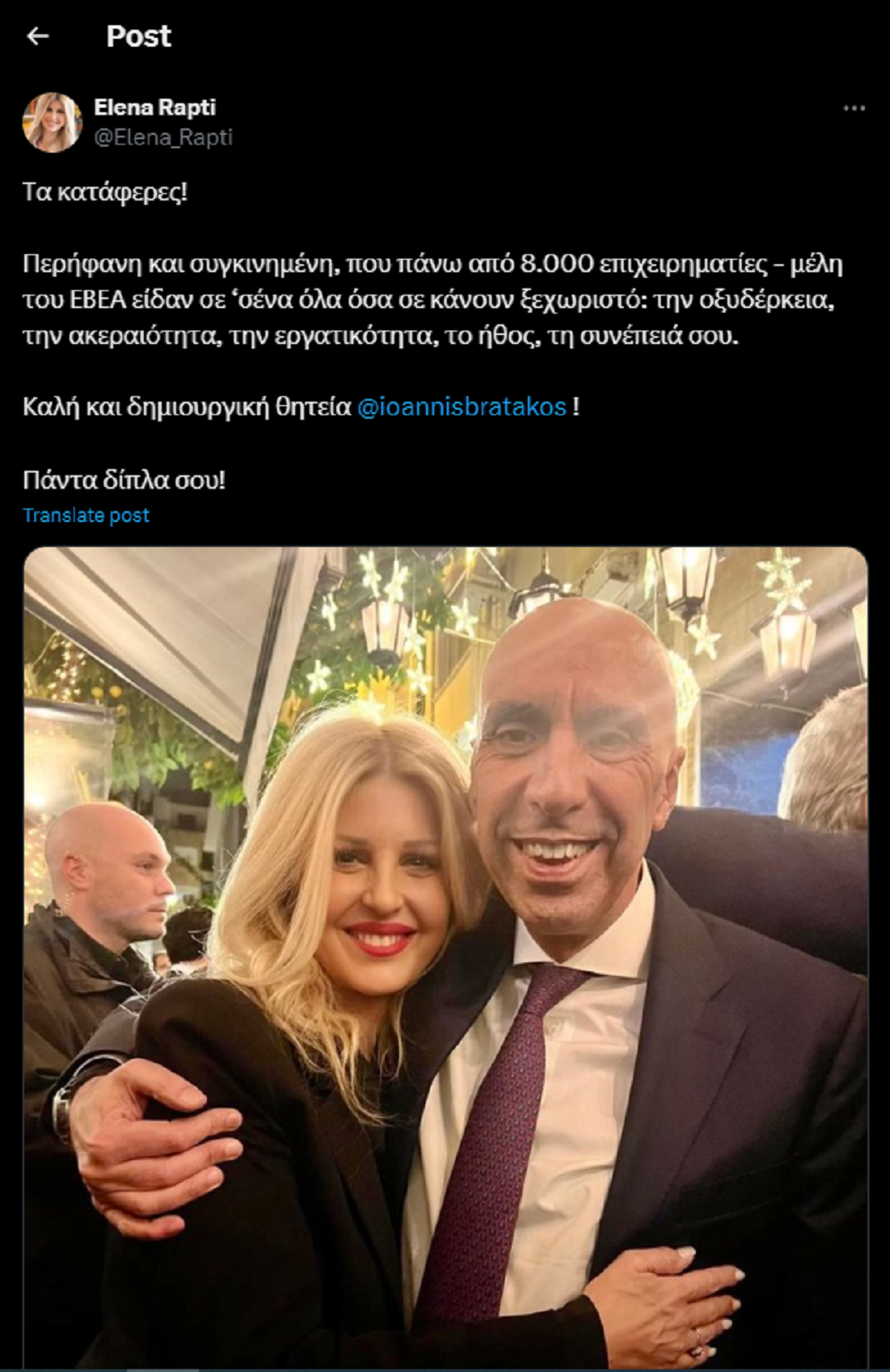Open the attached photo by its center
Image resolution: width=890 pixels, height=1372 pixels.
click(x=446, y=958)
